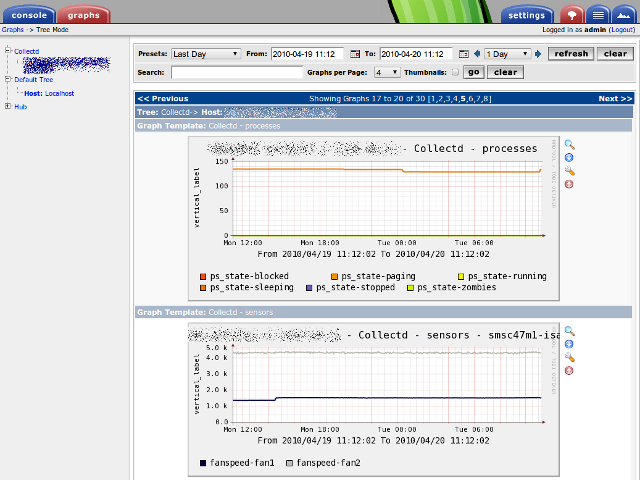Click fanspeed-fan2 legend swatch

(x=289, y=463)
